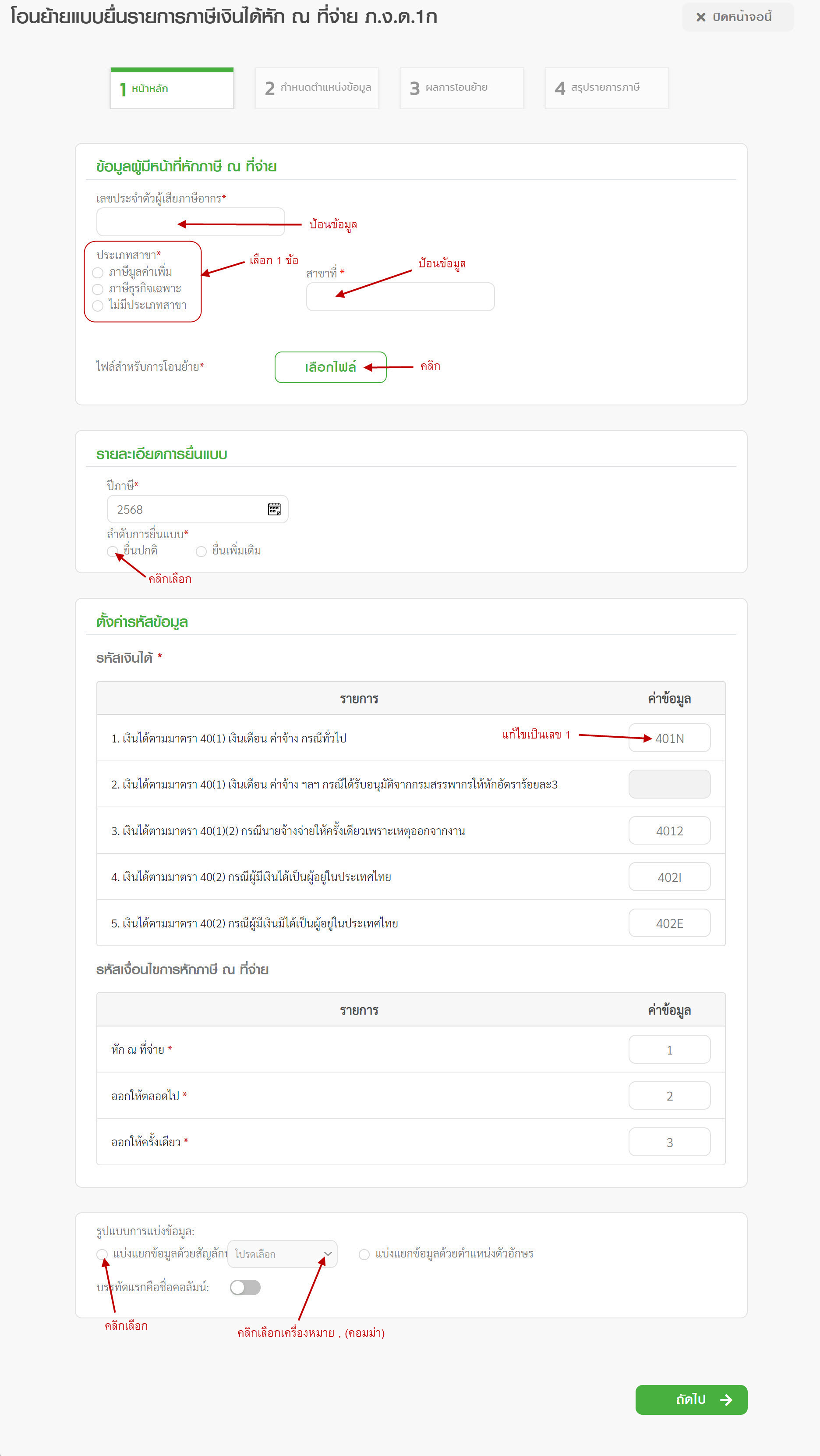Viewport: 820px width, 1456px height.
Task: Select the ภาษีมูลค่าเพิ่ม branch type radio
Action: [x=98, y=273]
